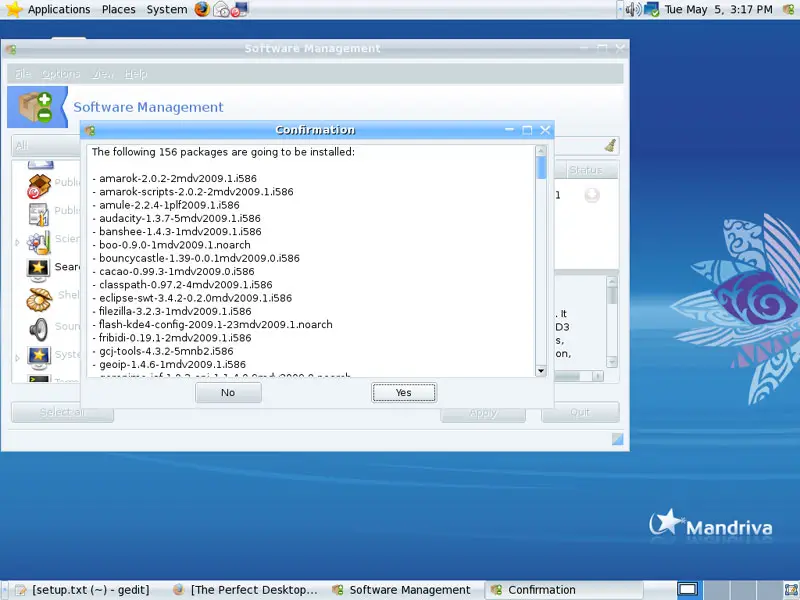Click the amarok-scripts-2.0.2-2mdv2009.1.i586 line
The image size is (800, 600).
[193, 192]
